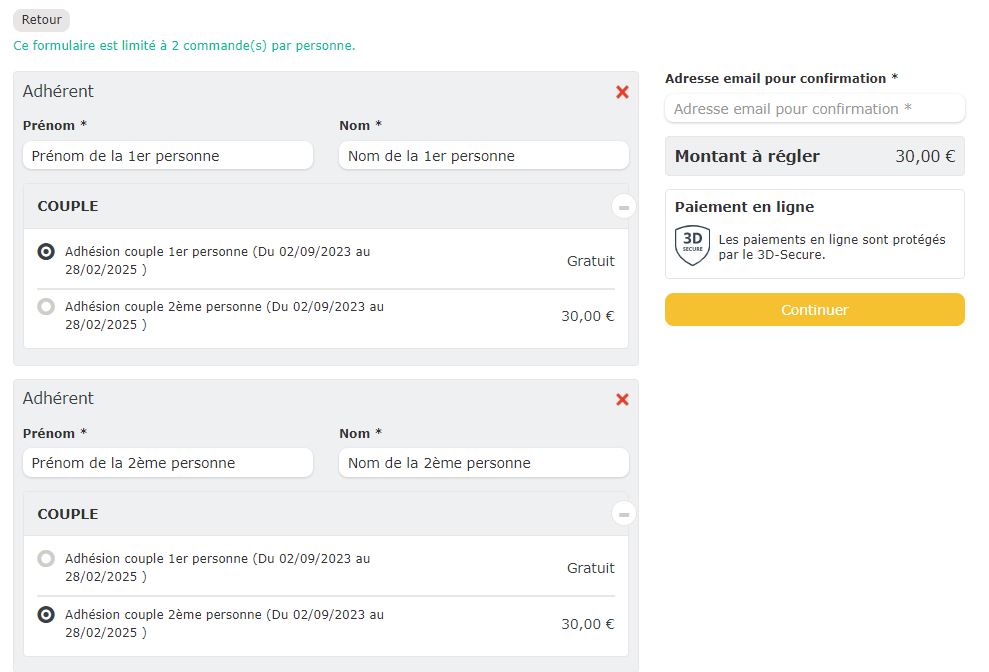This screenshot has height=672, width=989.
Task: Remove the first Adhérent with red X
Action: click(x=622, y=92)
